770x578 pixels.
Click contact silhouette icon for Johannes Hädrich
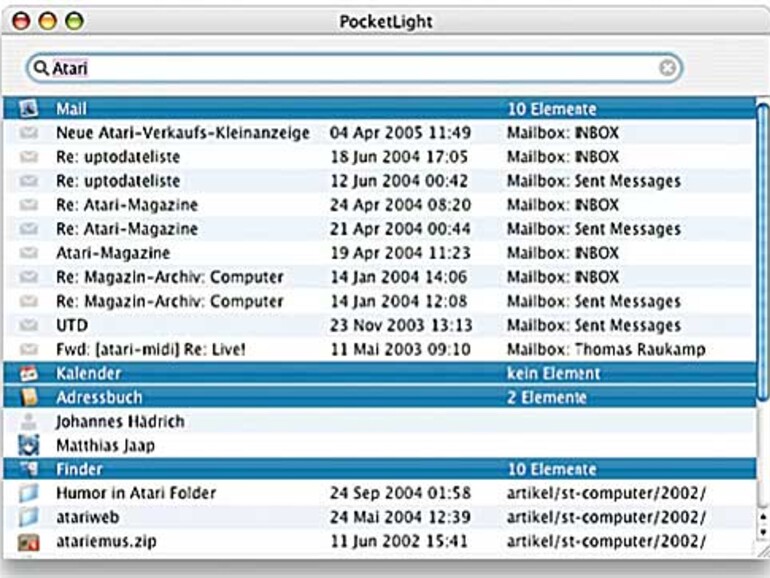tap(29, 421)
